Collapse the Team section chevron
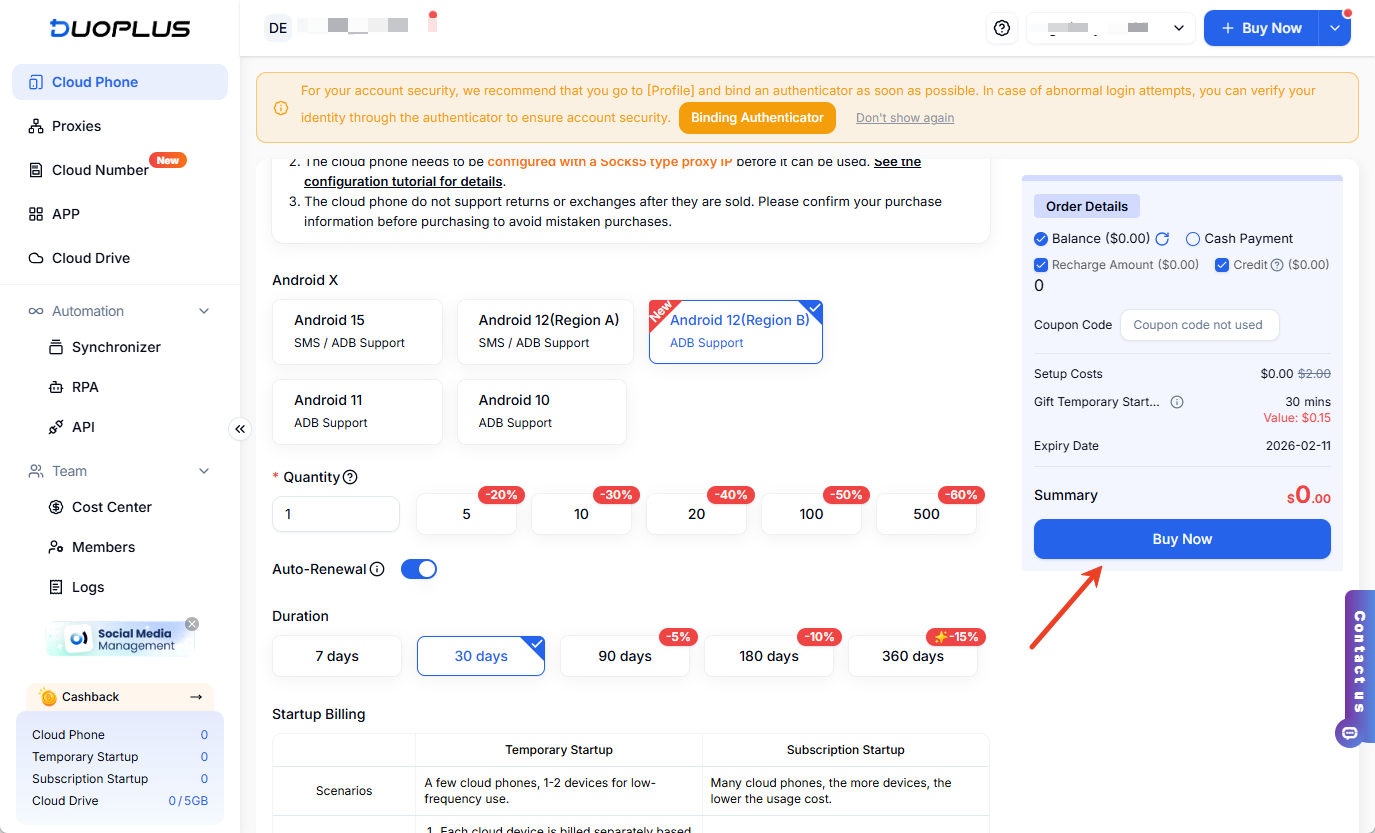 pyautogui.click(x=204, y=471)
